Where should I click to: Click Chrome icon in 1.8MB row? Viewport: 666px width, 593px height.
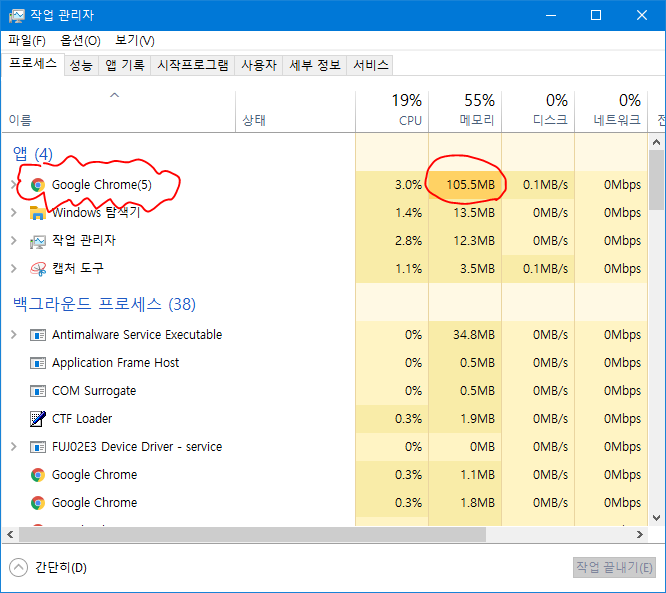(38, 503)
